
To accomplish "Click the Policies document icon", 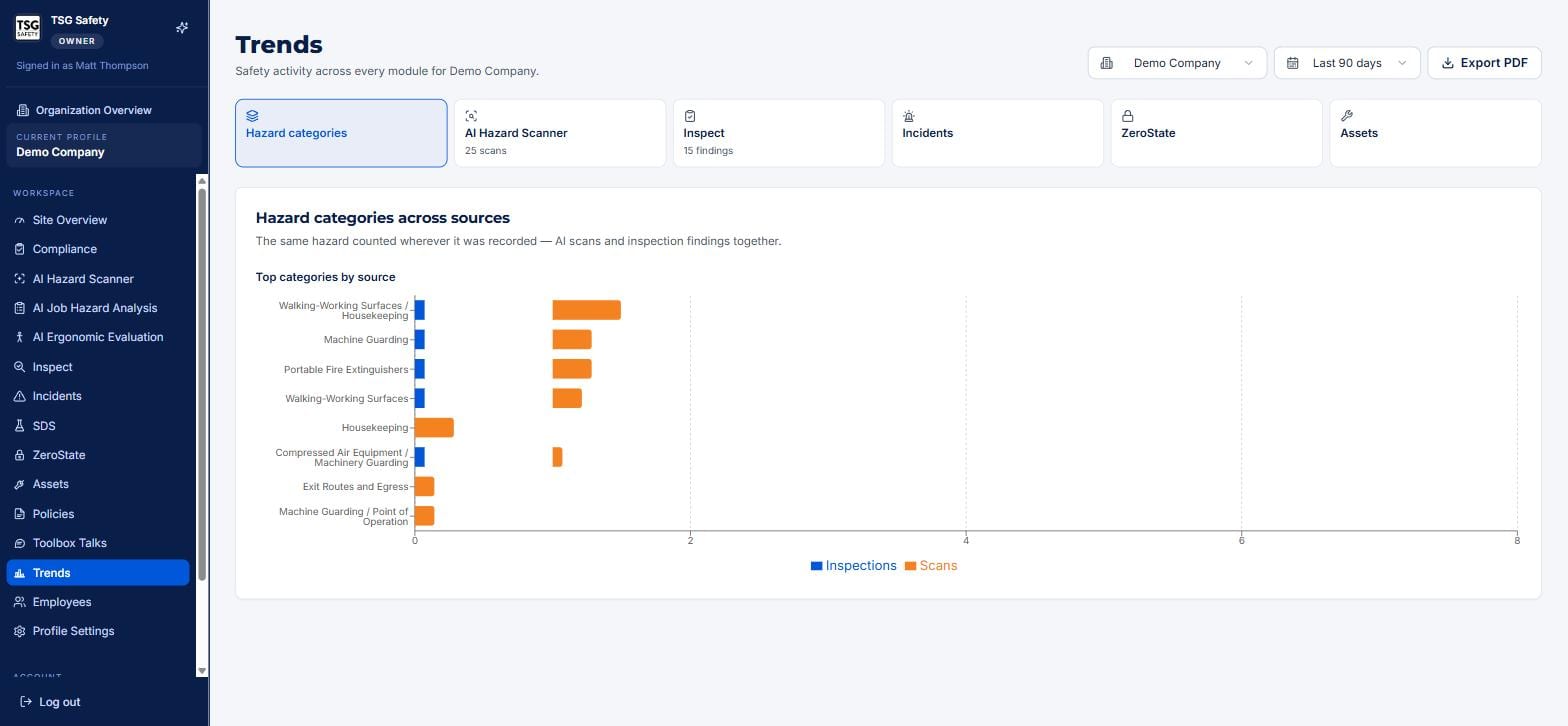I will [19, 514].
